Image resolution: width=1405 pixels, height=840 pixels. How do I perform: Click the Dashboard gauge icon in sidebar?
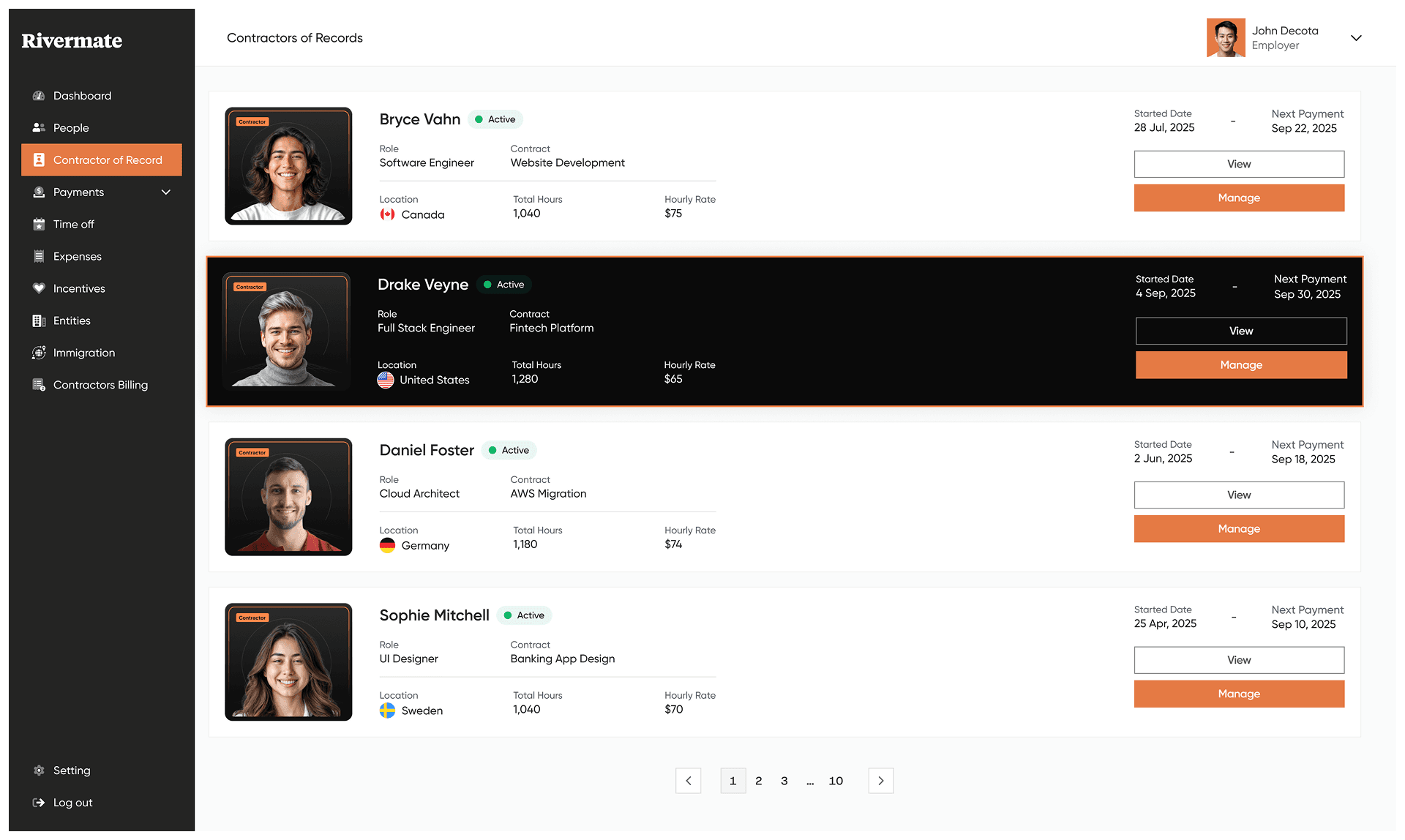coord(39,96)
